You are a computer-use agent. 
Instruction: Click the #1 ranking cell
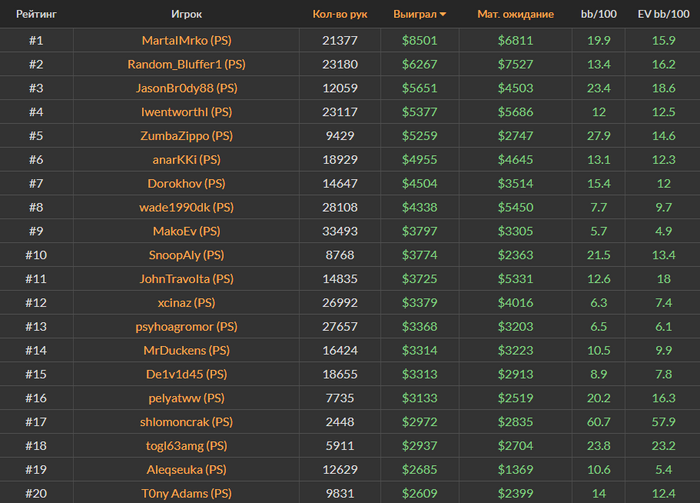point(35,40)
